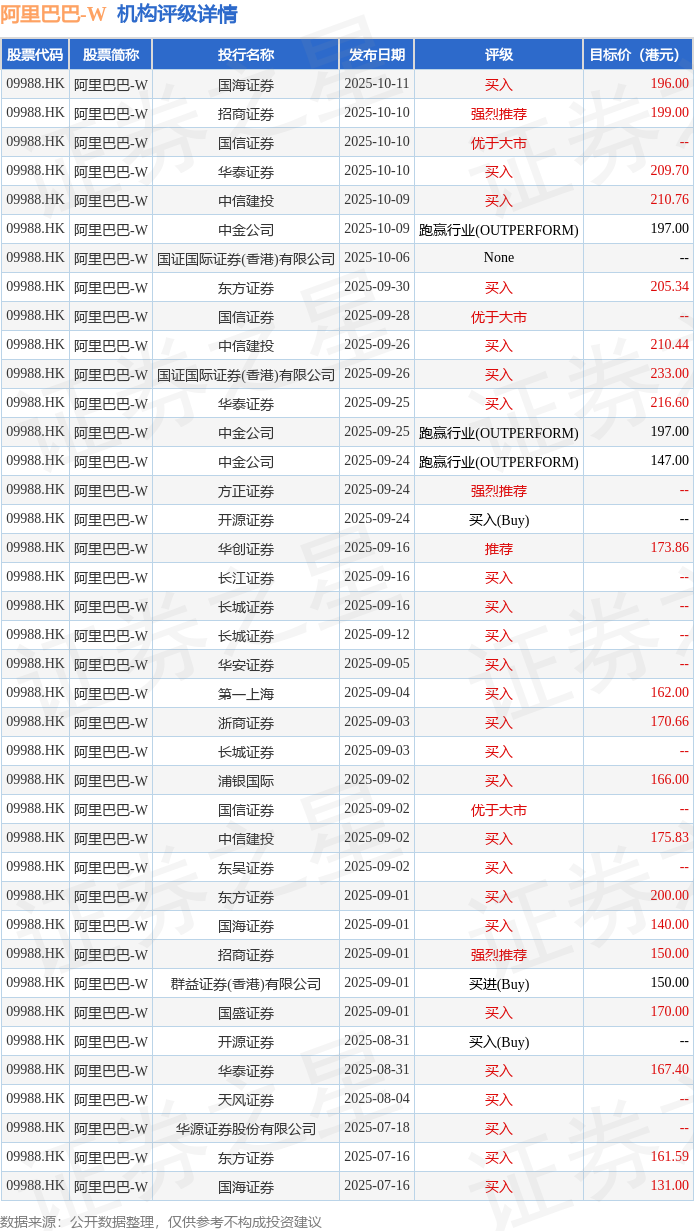Select target price 140.00
The image size is (694, 1231).
click(669, 925)
